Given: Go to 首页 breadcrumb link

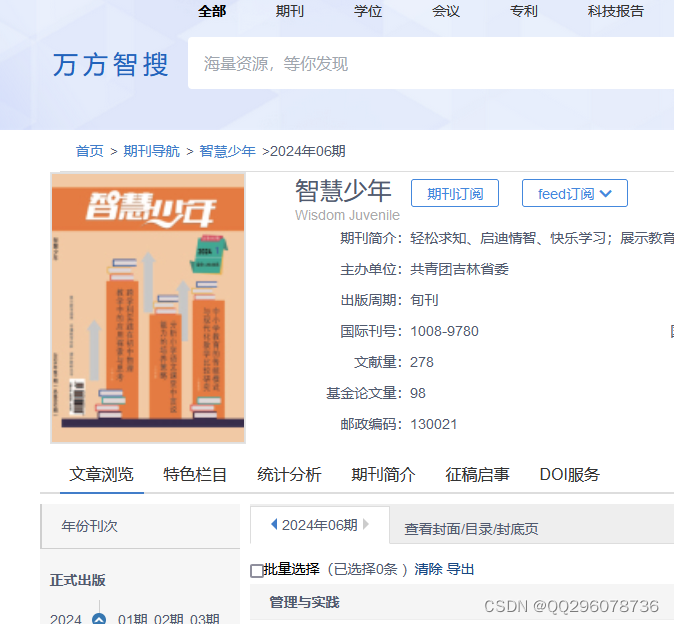Looking at the screenshot, I should (89, 151).
